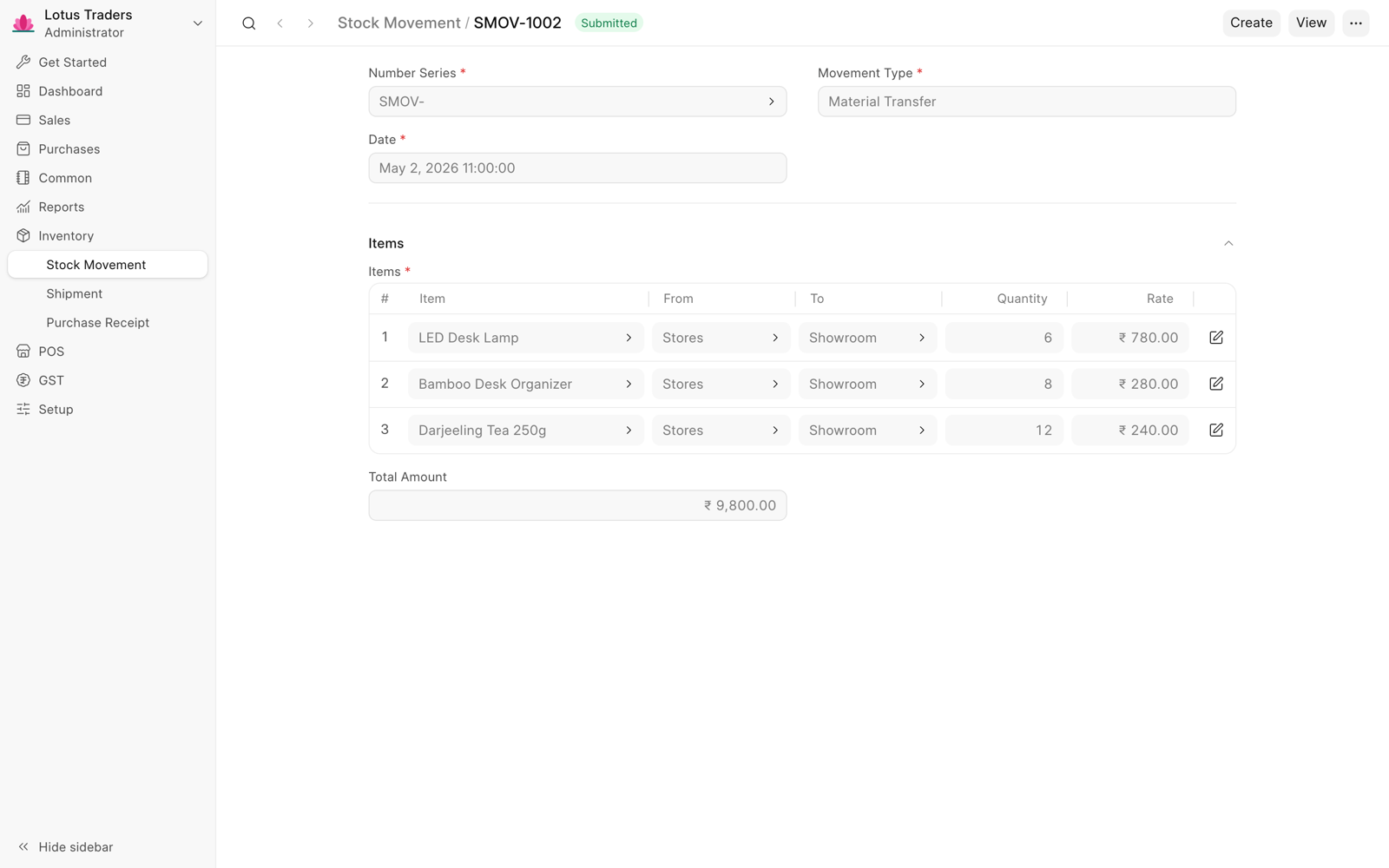
Task: Click Stock Movement breadcrumb link
Action: coord(398,23)
